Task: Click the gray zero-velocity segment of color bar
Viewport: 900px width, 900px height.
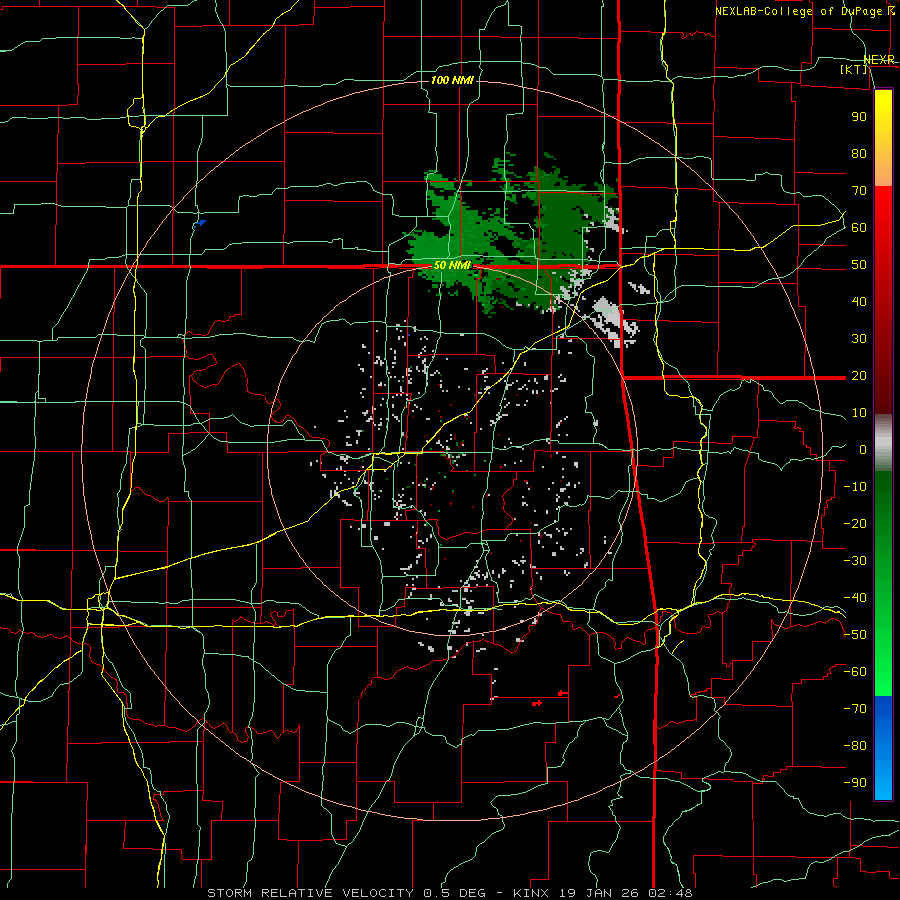Action: coord(883,443)
